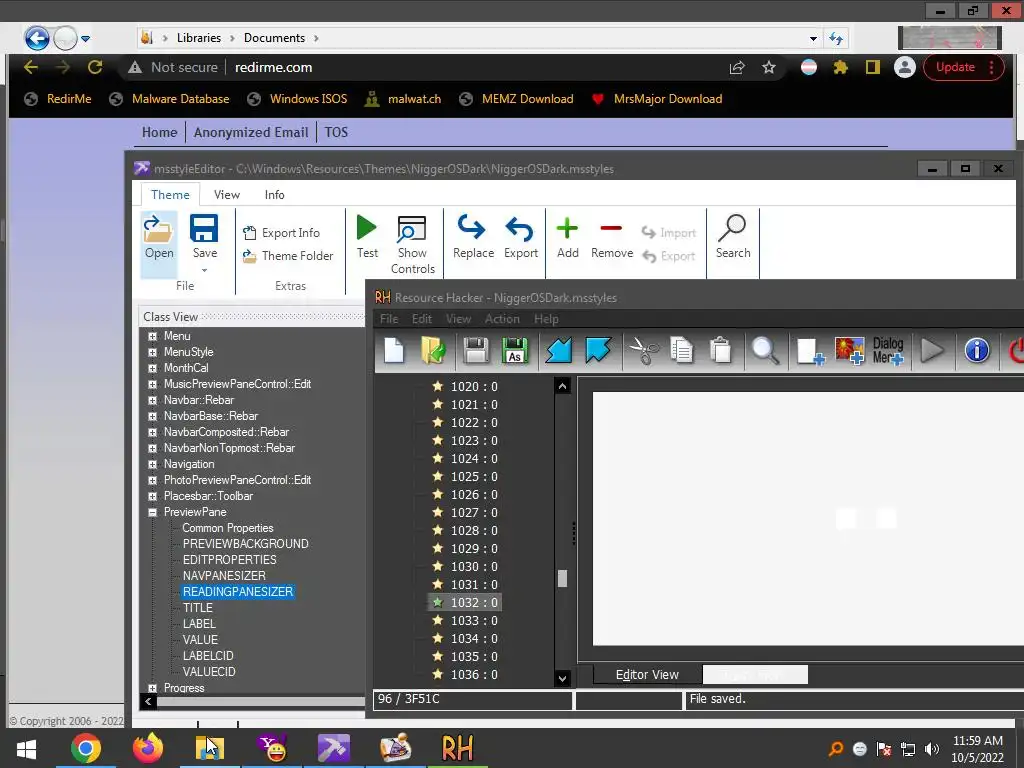Click the green Add plus icon

coord(567,228)
